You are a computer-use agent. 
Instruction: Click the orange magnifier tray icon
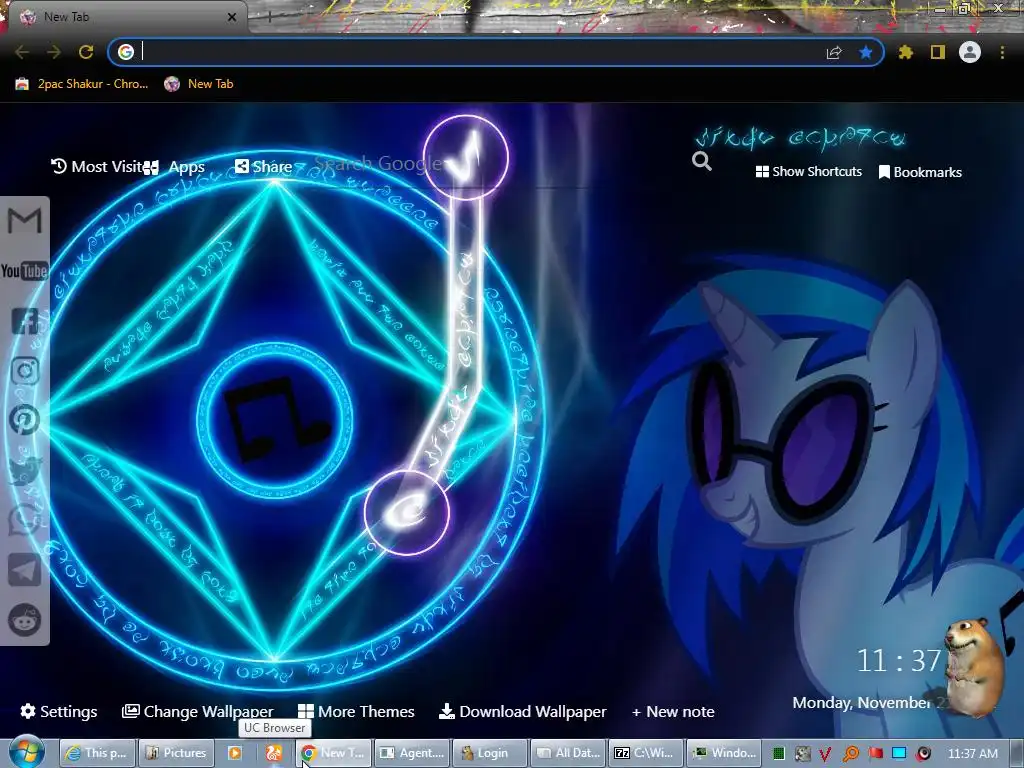point(850,754)
